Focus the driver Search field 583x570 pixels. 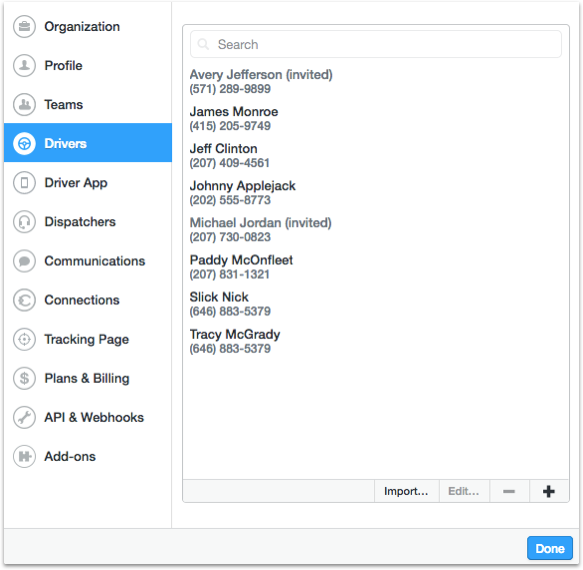(x=376, y=44)
